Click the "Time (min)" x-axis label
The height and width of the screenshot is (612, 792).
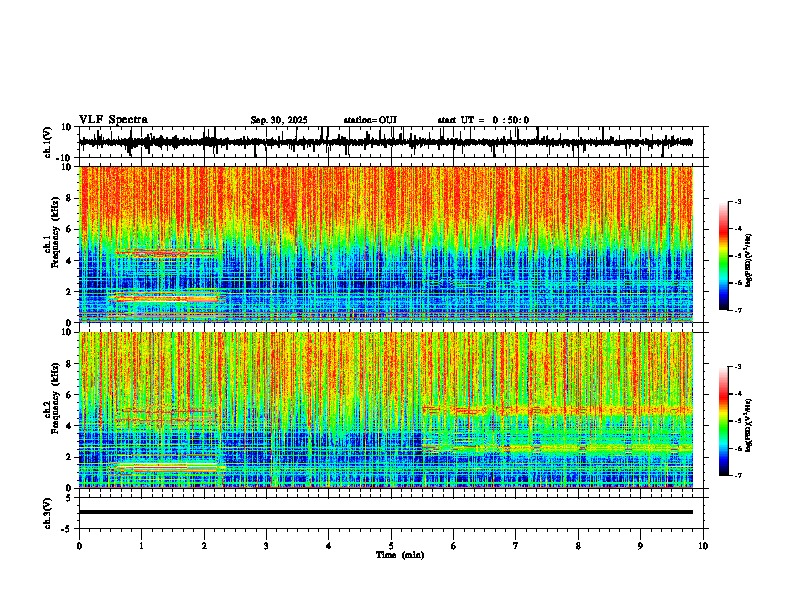click(400, 555)
